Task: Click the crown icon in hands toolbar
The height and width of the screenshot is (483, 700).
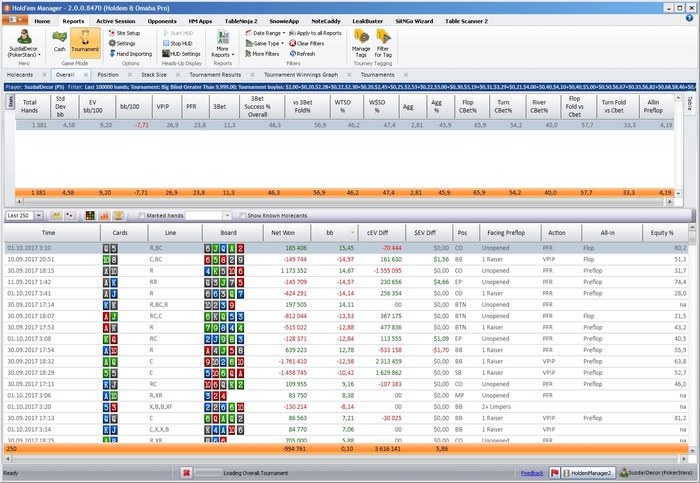Action: tap(56, 216)
